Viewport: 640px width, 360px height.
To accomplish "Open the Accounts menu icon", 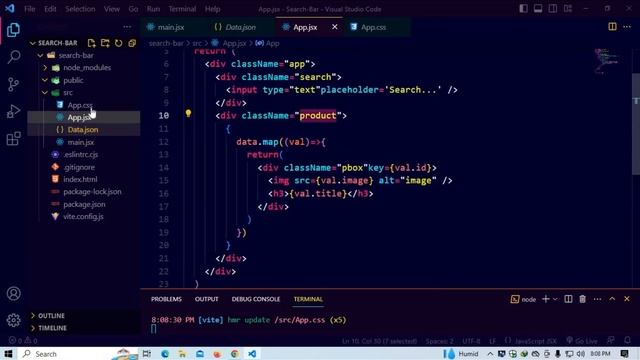I will (13, 293).
